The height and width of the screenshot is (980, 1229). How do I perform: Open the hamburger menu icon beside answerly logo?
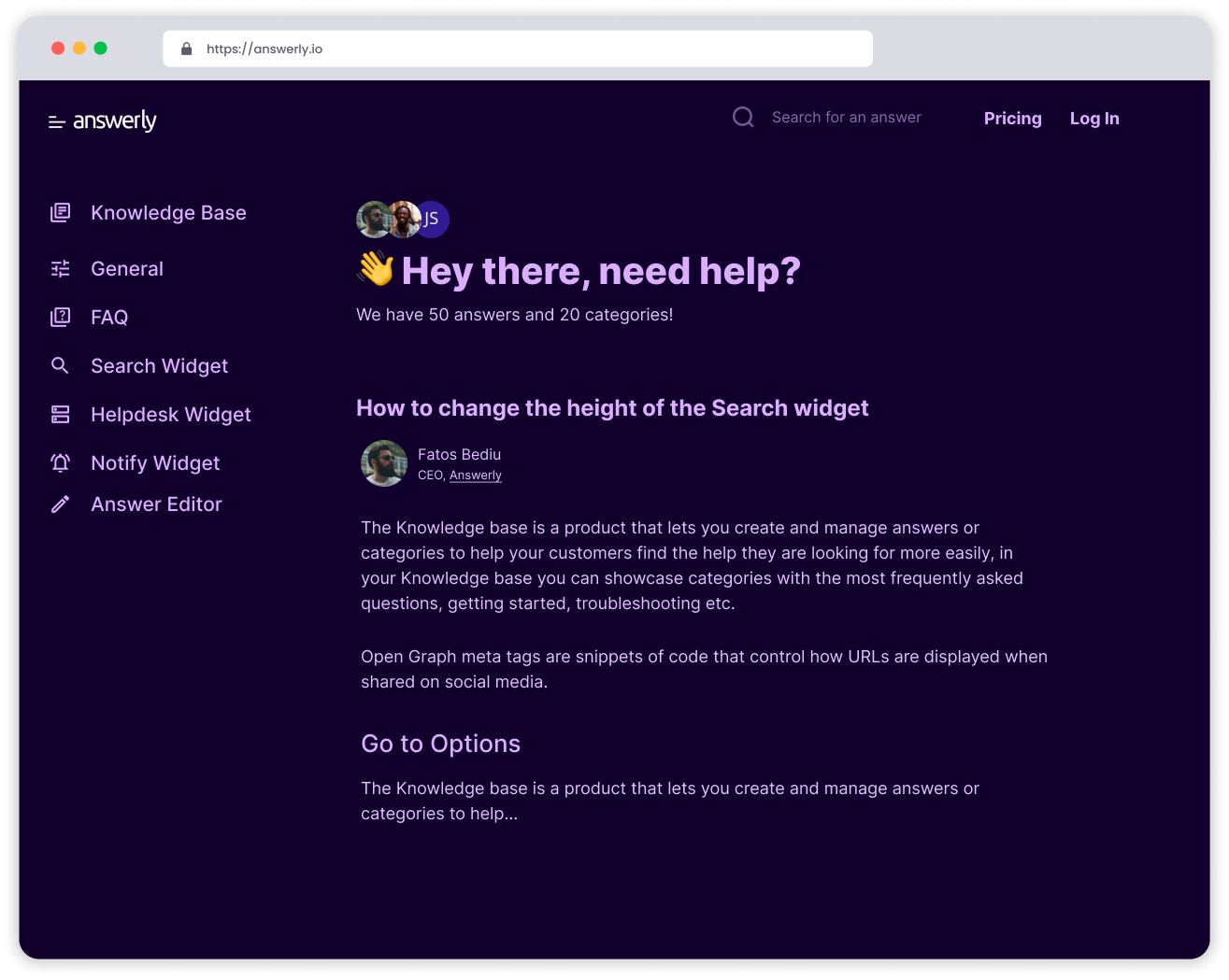pyautogui.click(x=56, y=122)
